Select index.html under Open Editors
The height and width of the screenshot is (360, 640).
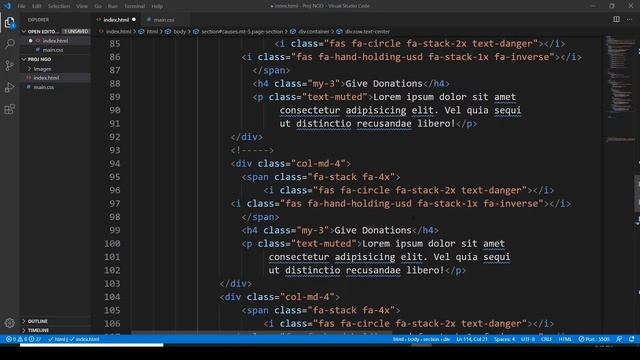point(55,41)
